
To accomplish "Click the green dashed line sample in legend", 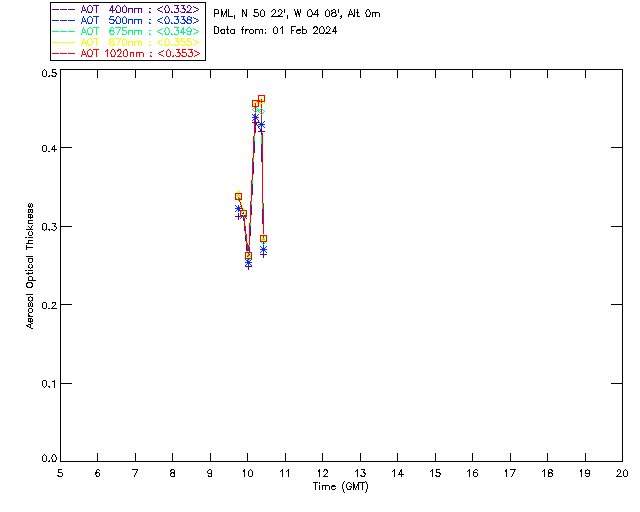I will 64,31.
